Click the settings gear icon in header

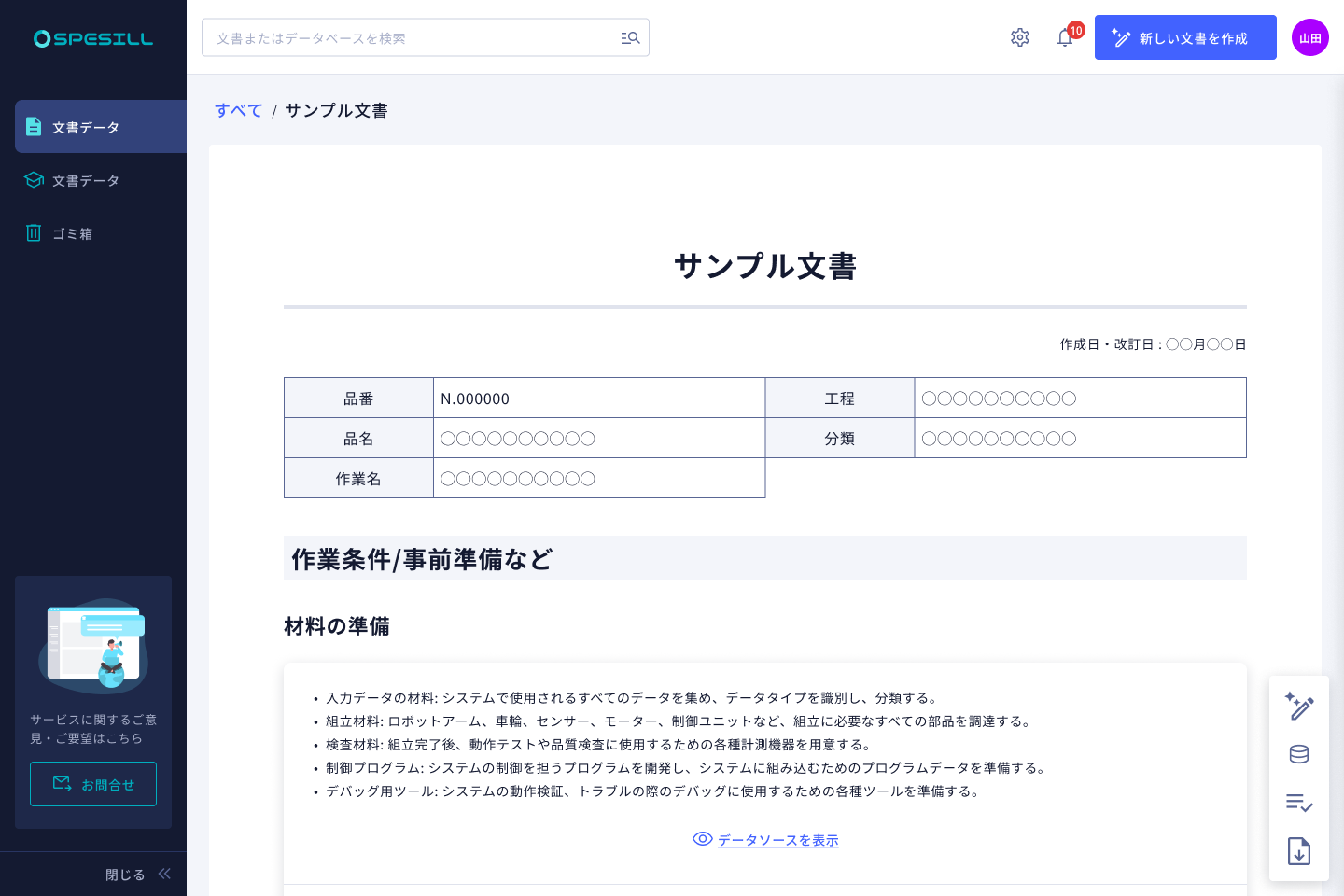pos(1020,37)
